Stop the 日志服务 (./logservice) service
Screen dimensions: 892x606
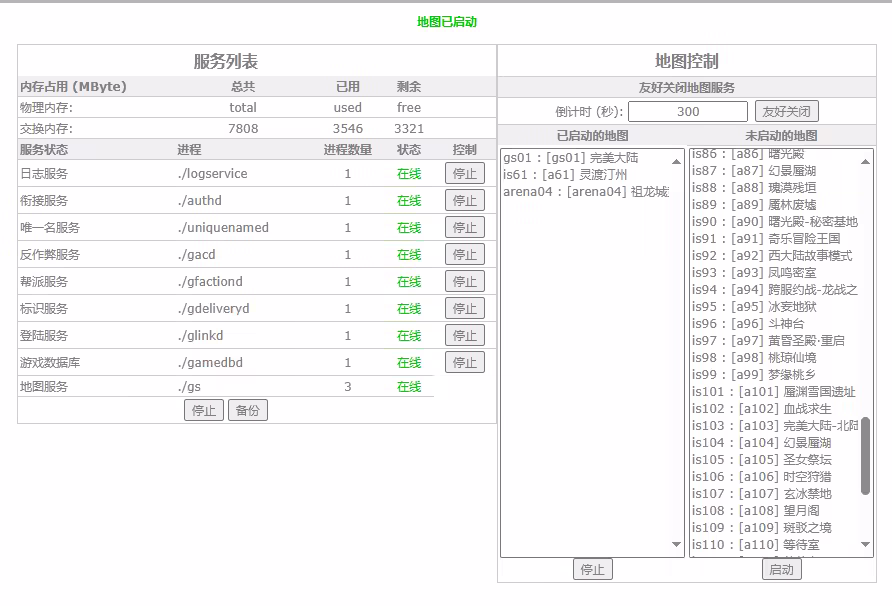464,173
